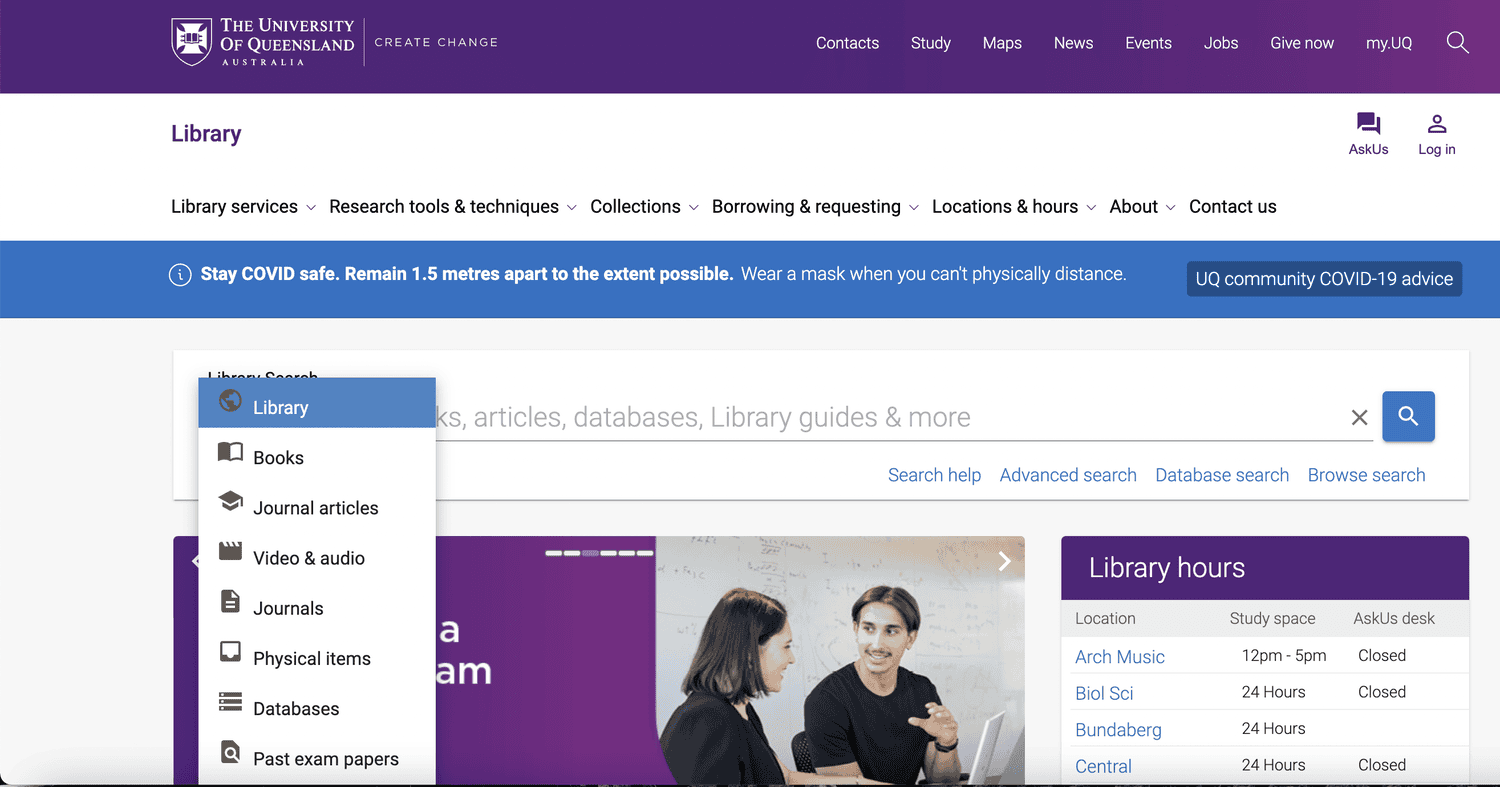This screenshot has width=1500, height=787.
Task: Clear the search field with the X icon
Action: (x=1359, y=418)
